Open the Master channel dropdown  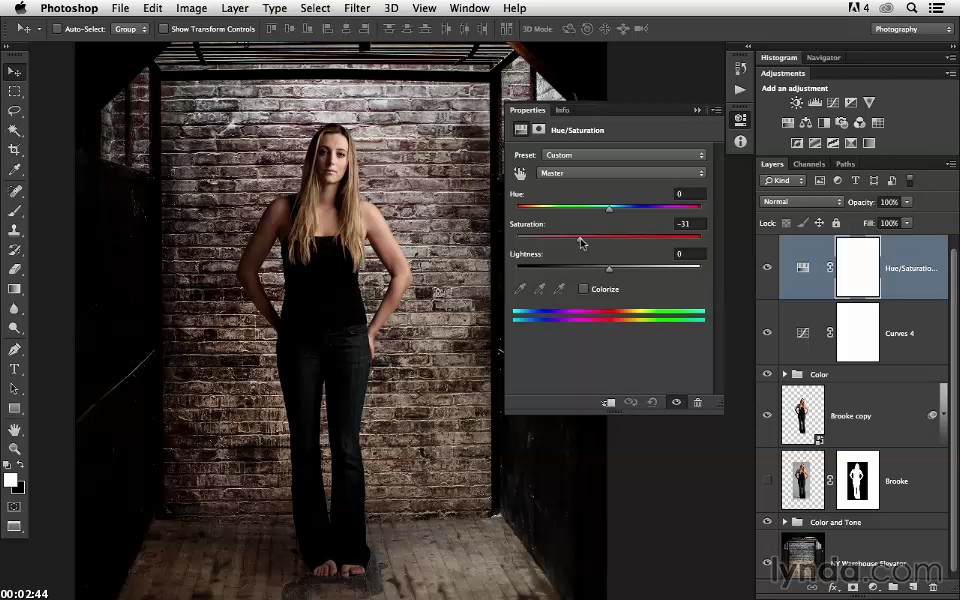621,173
